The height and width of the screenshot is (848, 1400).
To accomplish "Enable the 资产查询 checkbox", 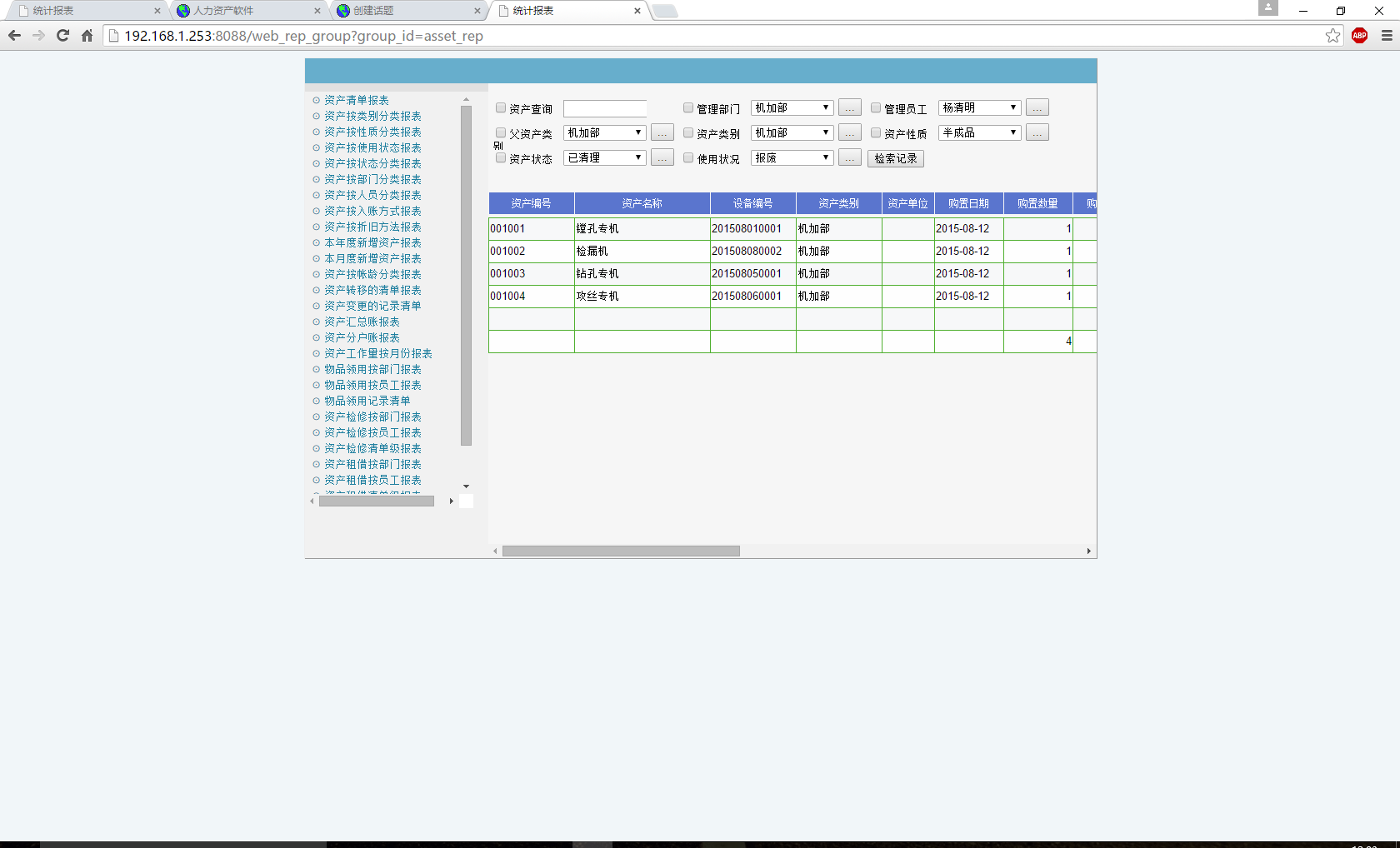I will tap(501, 108).
